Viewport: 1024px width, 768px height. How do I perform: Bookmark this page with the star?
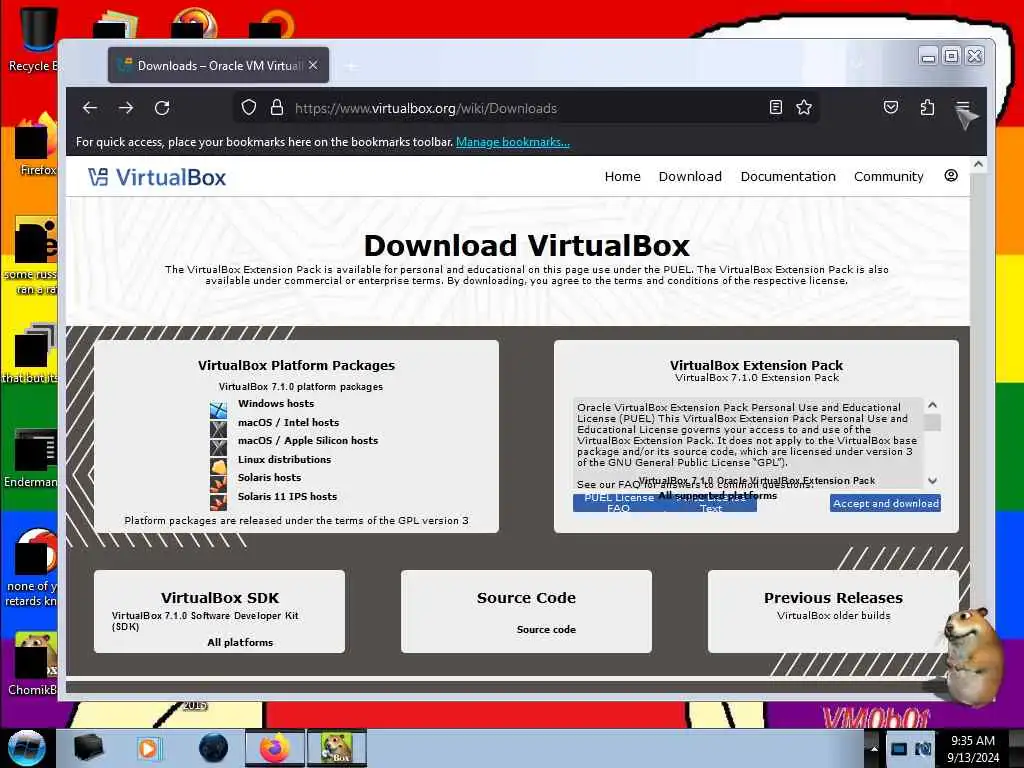coord(804,108)
